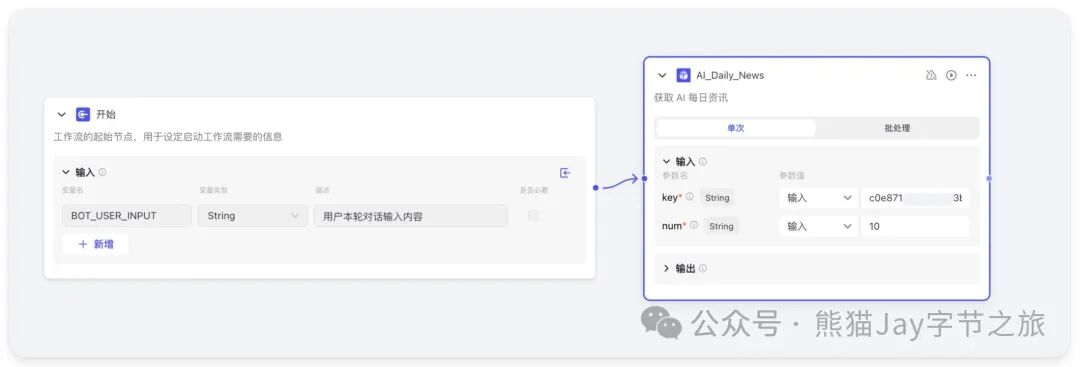
Task: Click the AI_Daily_News plugin icon
Action: pos(683,75)
